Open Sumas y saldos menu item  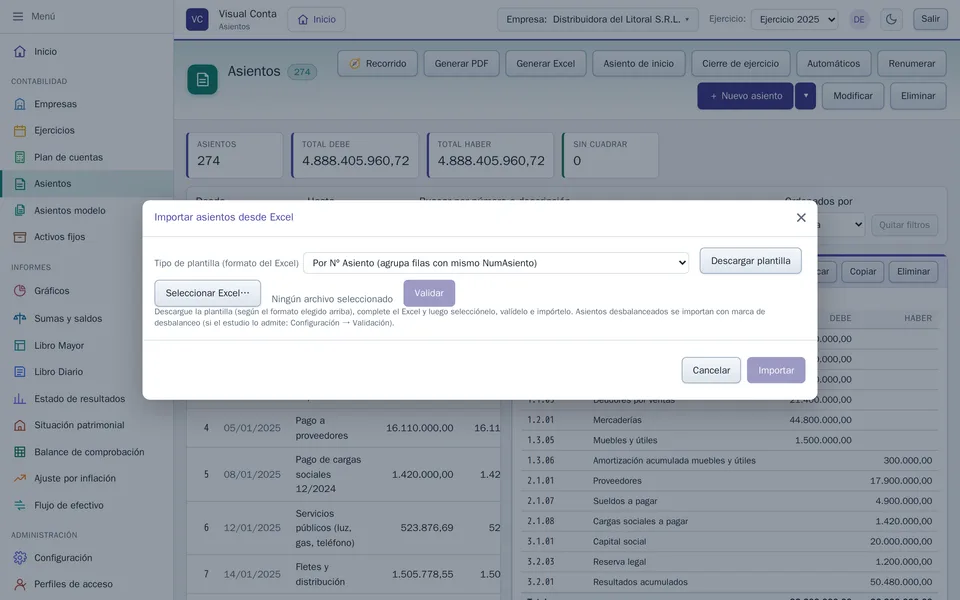(68, 318)
